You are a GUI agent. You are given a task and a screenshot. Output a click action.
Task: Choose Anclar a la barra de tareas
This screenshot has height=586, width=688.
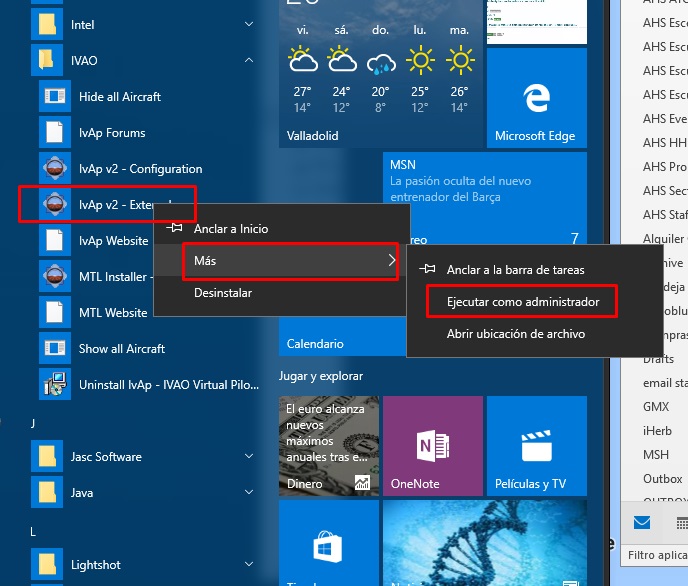(515, 269)
